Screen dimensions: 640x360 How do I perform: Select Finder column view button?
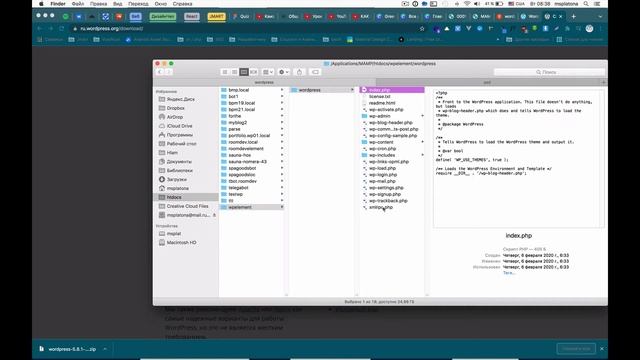click(244, 72)
